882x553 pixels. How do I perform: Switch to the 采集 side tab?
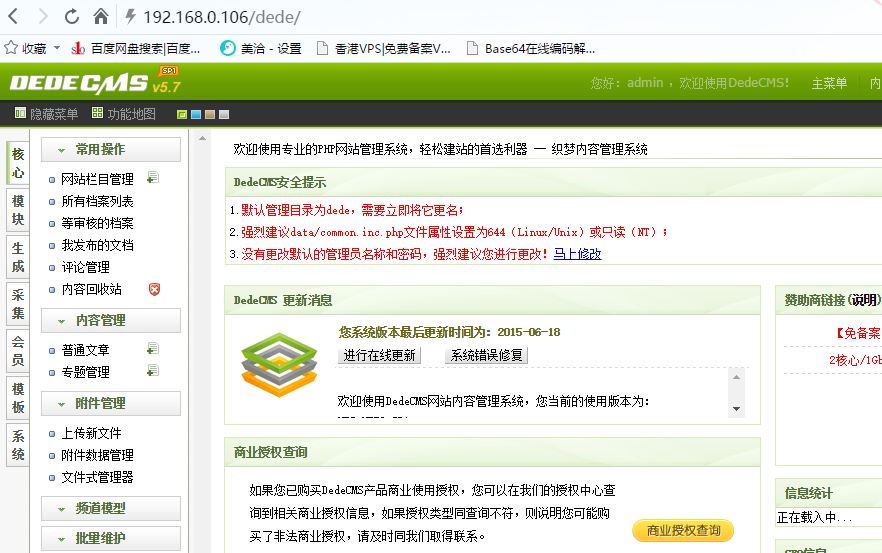(18, 304)
